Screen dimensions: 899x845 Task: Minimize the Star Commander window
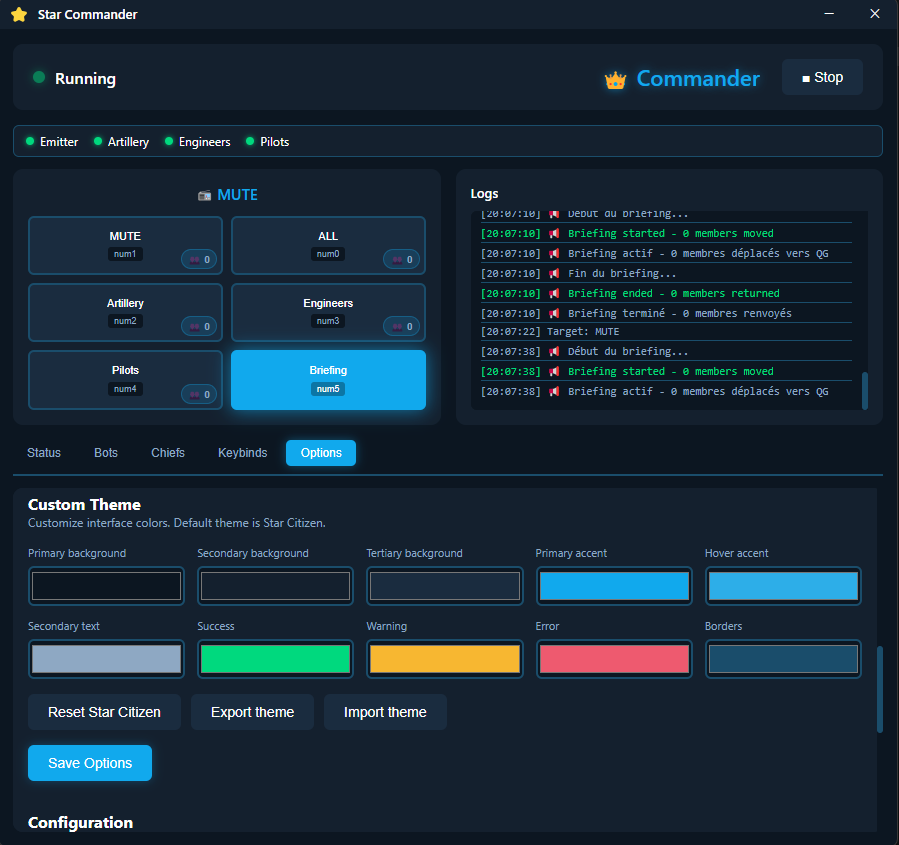tap(829, 14)
